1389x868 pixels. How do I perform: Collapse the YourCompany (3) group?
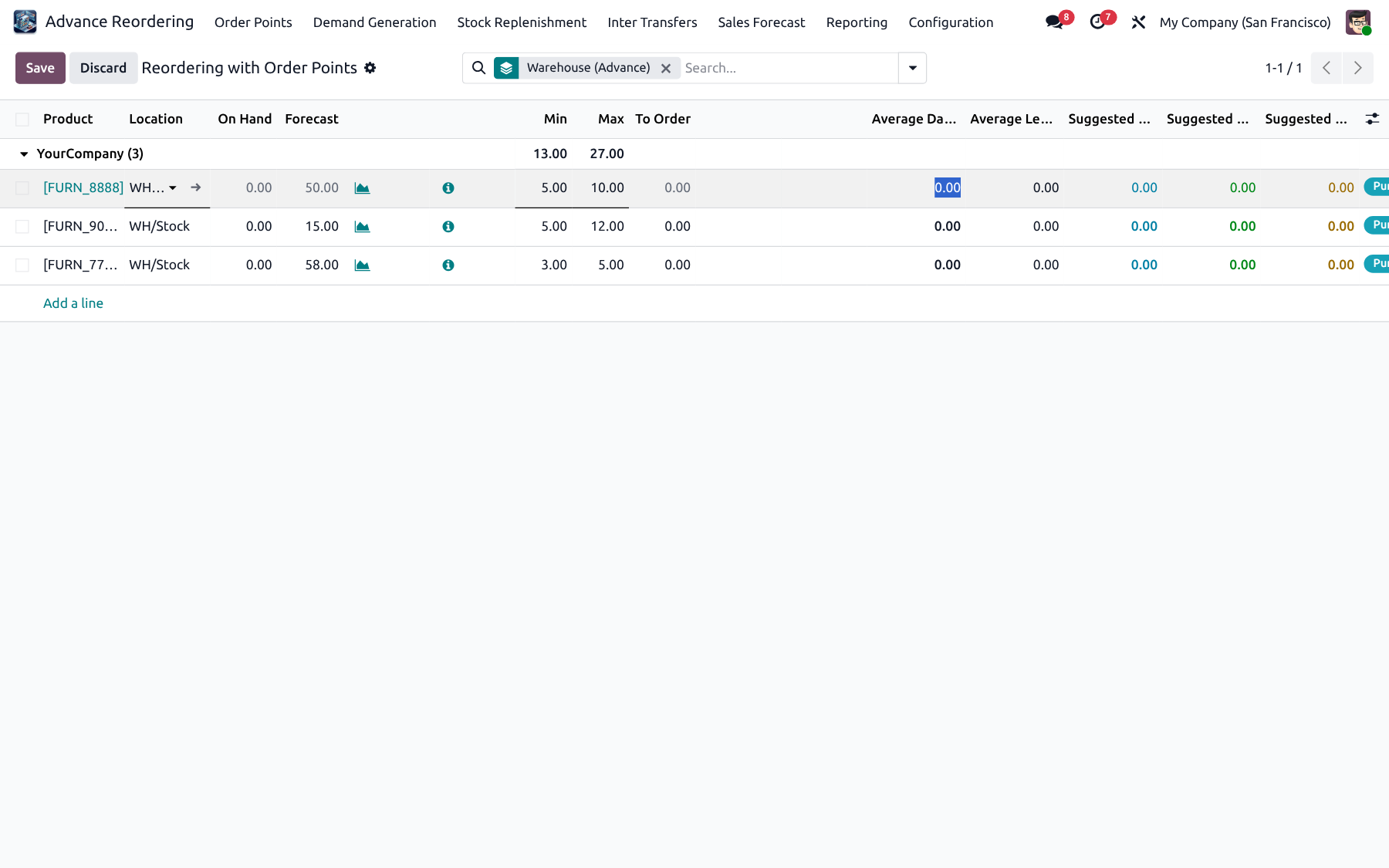coord(24,154)
